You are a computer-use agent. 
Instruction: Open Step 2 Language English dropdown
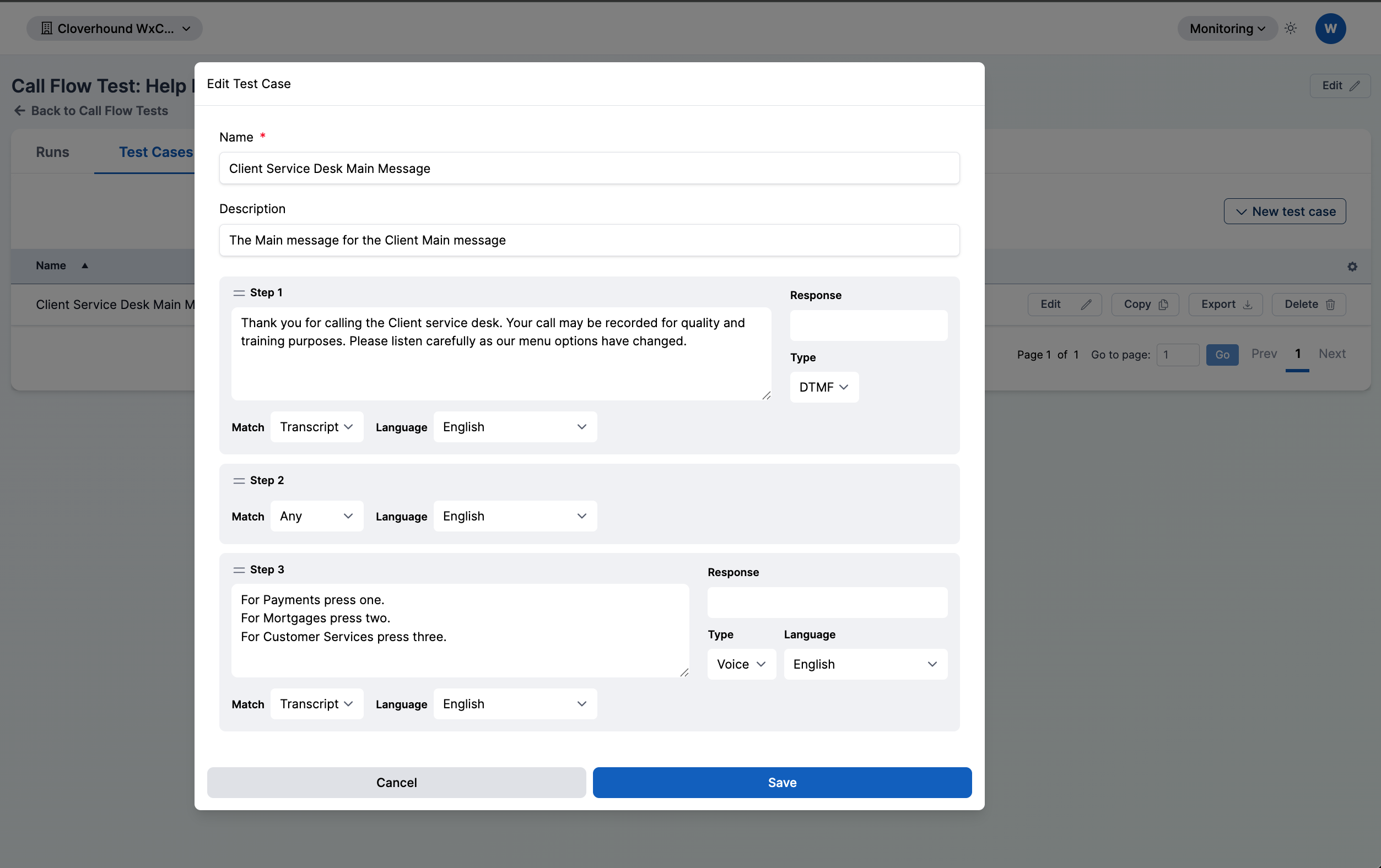pos(515,516)
